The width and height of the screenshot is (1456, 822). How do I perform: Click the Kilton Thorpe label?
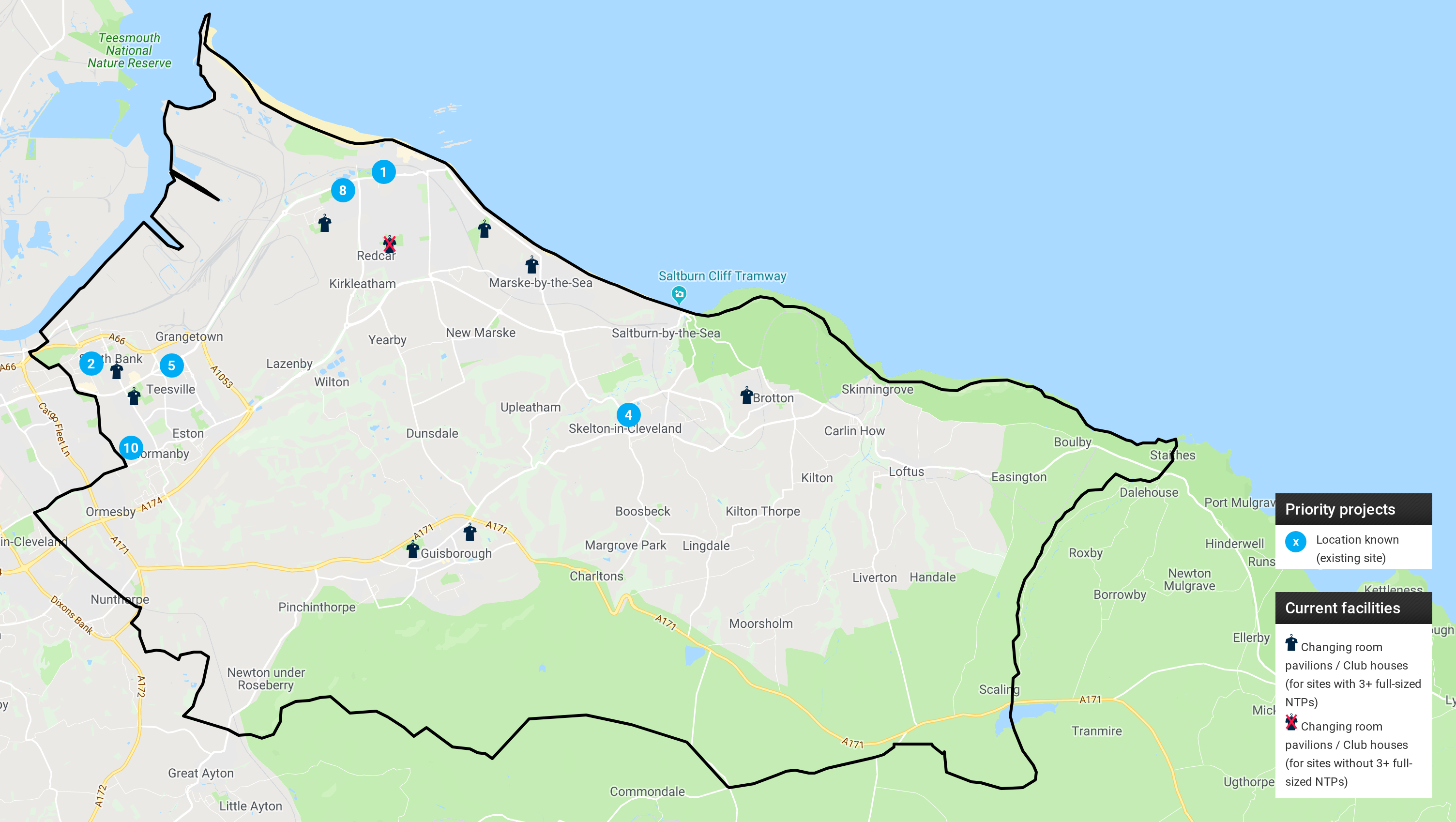tap(762, 511)
